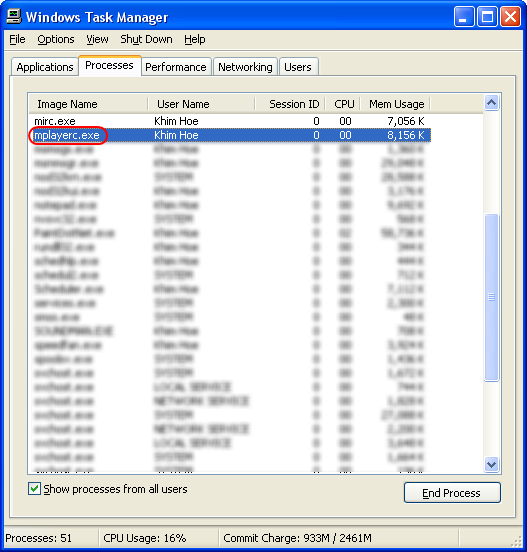Click the window resize grip
Image resolution: width=527 pixels, height=552 pixels.
517,541
